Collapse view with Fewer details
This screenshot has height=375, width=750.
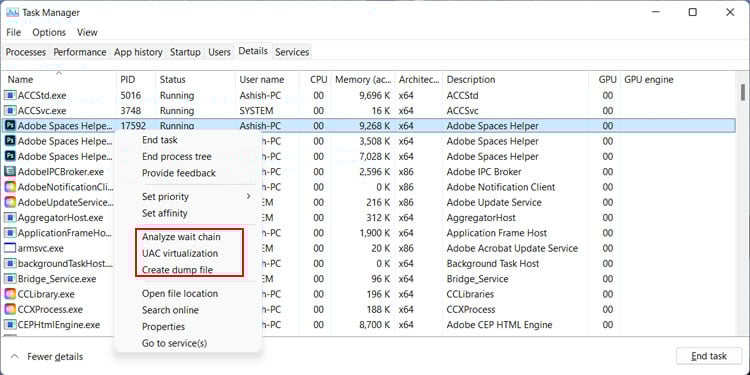(46, 356)
